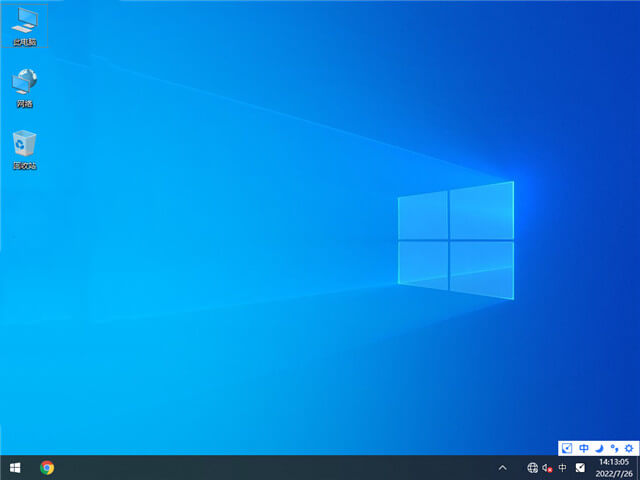The image size is (640, 480).
Task: Toggle Chinese/English on floating IME bar
Action: click(x=584, y=448)
